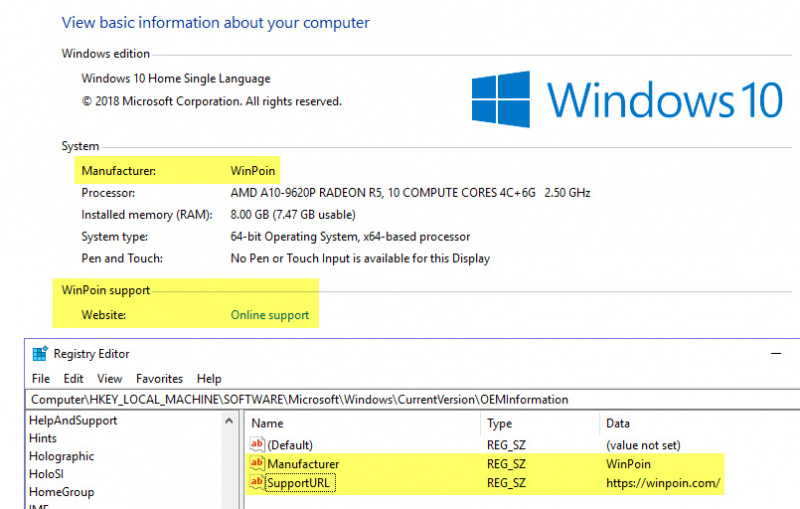This screenshot has width=800, height=509.
Task: Click the WinPoin data cell in the registry
Action: click(628, 464)
